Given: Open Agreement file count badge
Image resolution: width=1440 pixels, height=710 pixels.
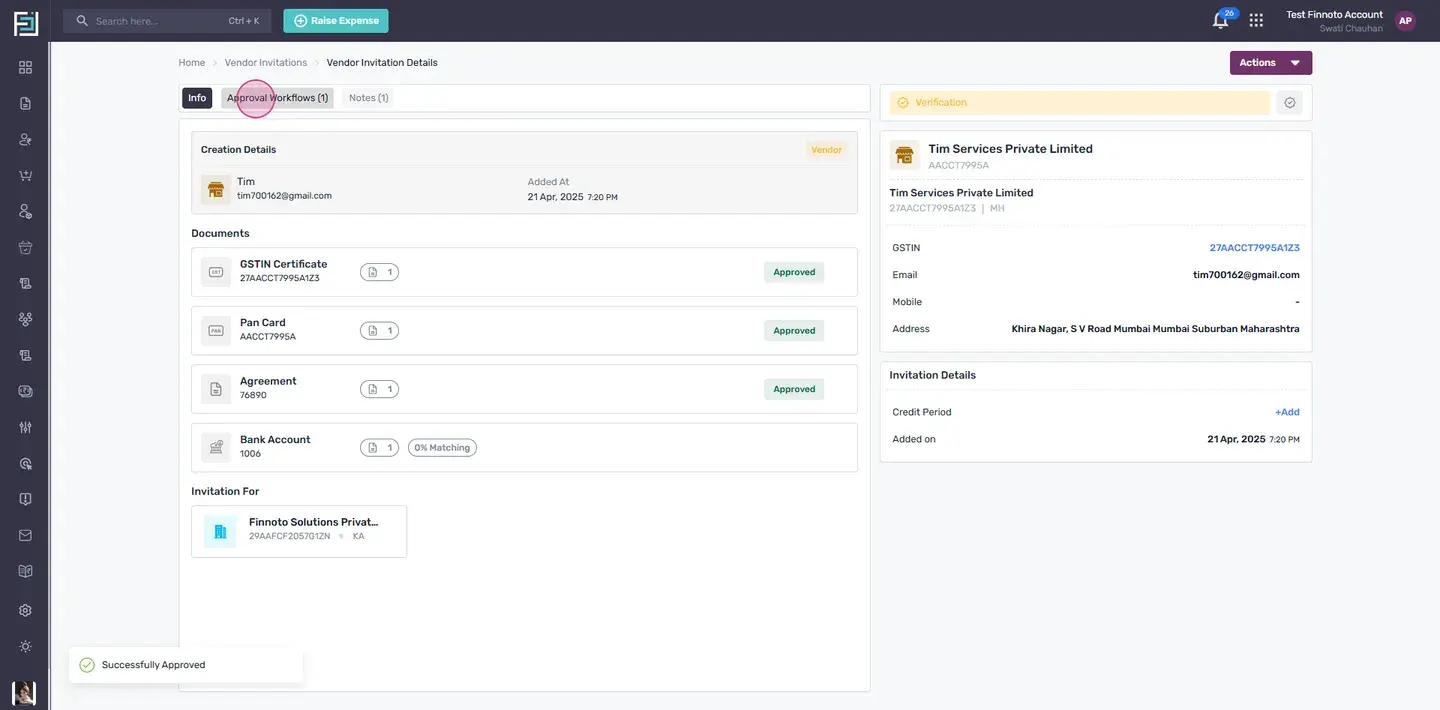Looking at the screenshot, I should point(379,389).
